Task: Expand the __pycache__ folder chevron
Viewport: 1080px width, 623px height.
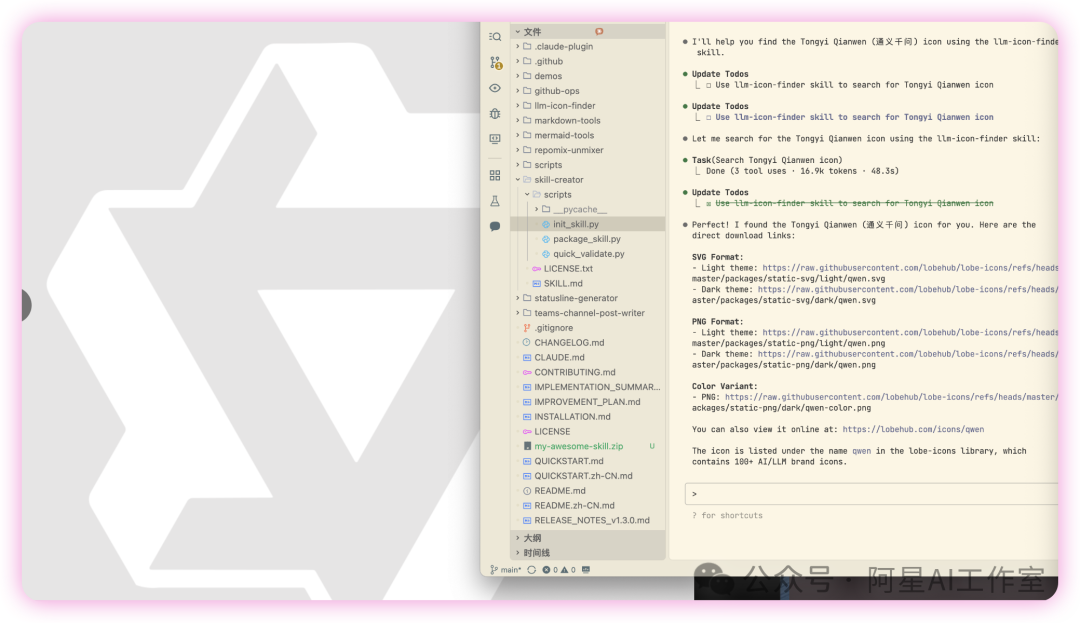Action: 537,209
